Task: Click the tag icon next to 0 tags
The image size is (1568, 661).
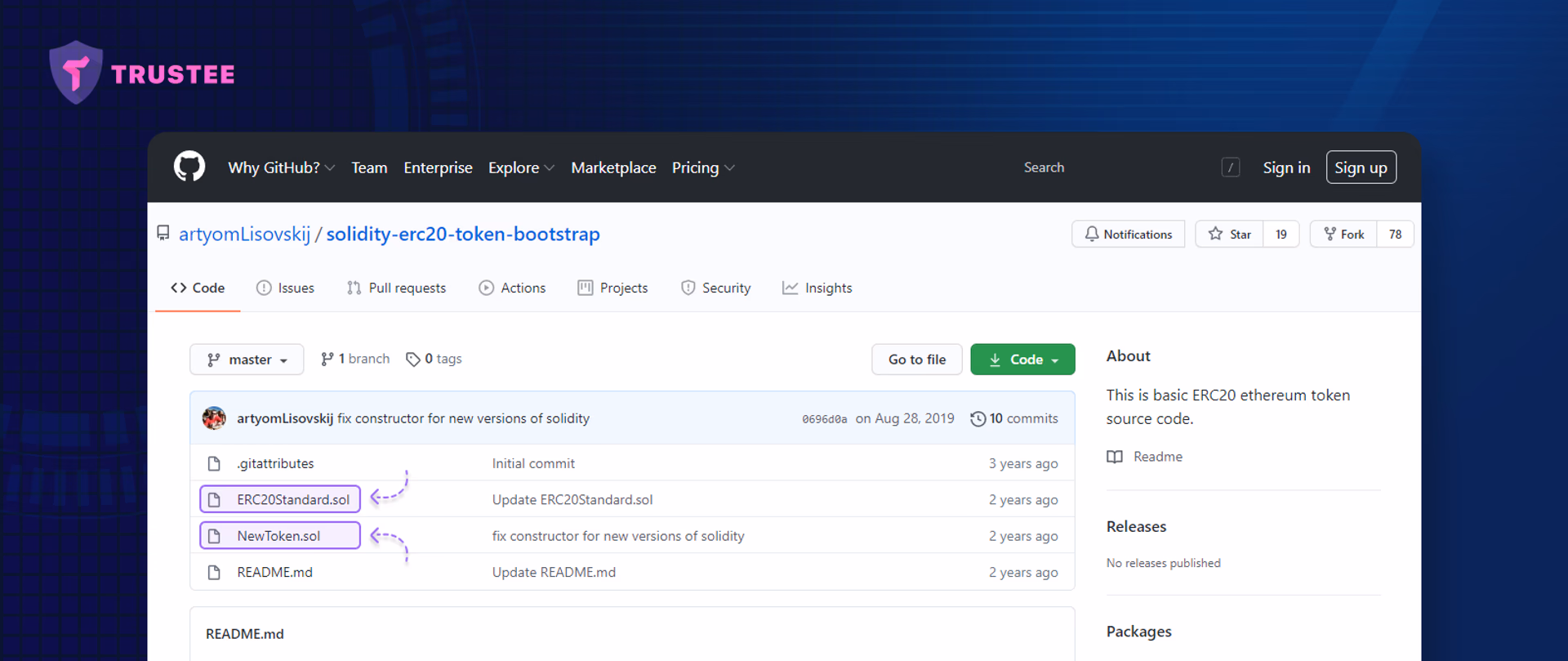Action: coord(413,360)
